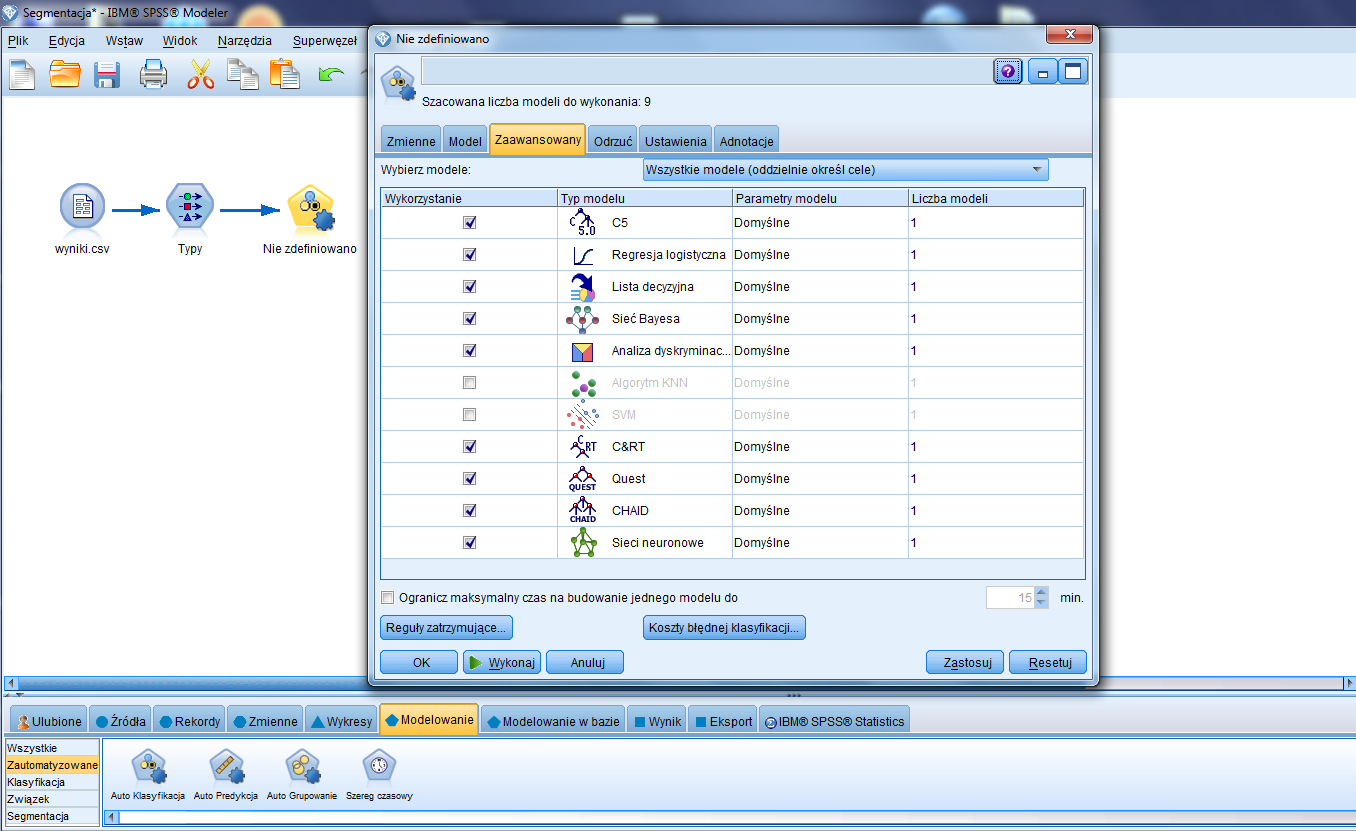The width and height of the screenshot is (1356, 831).
Task: Click the minutes stepper arrows
Action: pyautogui.click(x=1042, y=598)
